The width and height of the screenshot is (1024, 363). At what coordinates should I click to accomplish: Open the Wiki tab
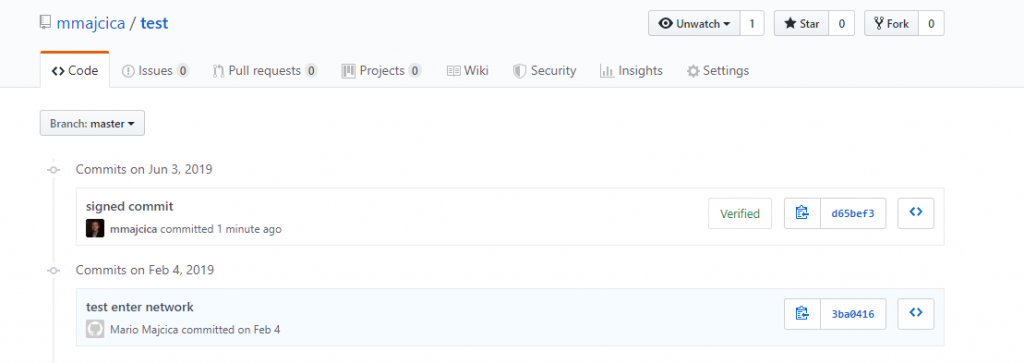pos(468,71)
